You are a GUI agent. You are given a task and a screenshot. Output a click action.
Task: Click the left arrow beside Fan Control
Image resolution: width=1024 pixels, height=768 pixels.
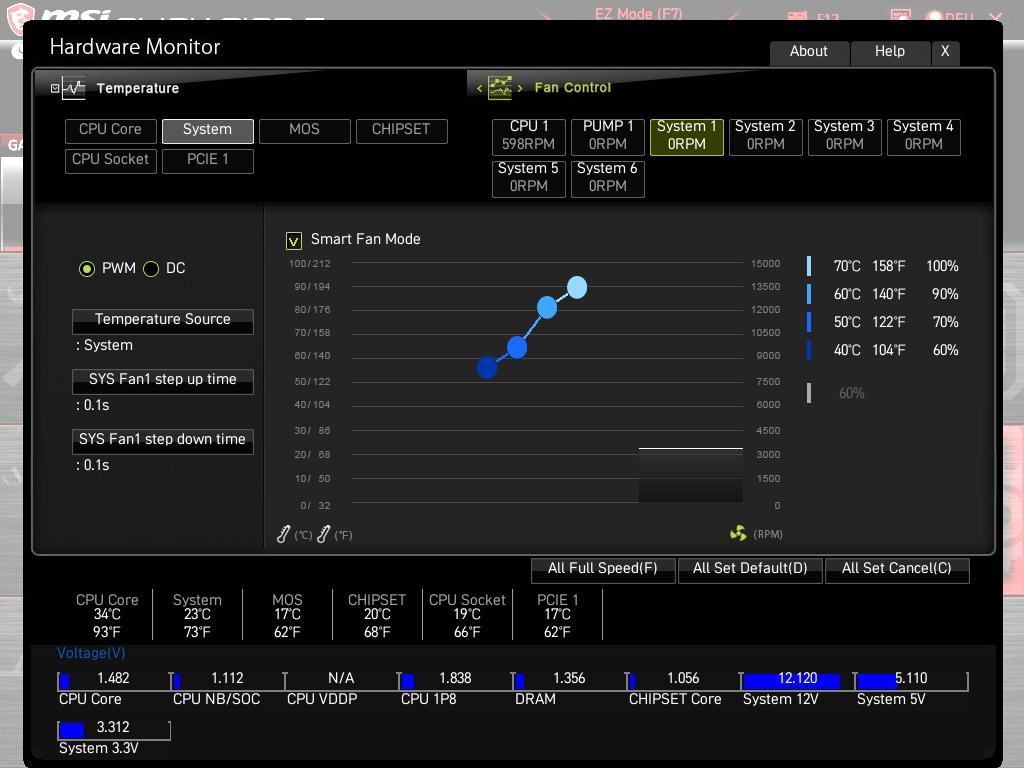[479, 88]
